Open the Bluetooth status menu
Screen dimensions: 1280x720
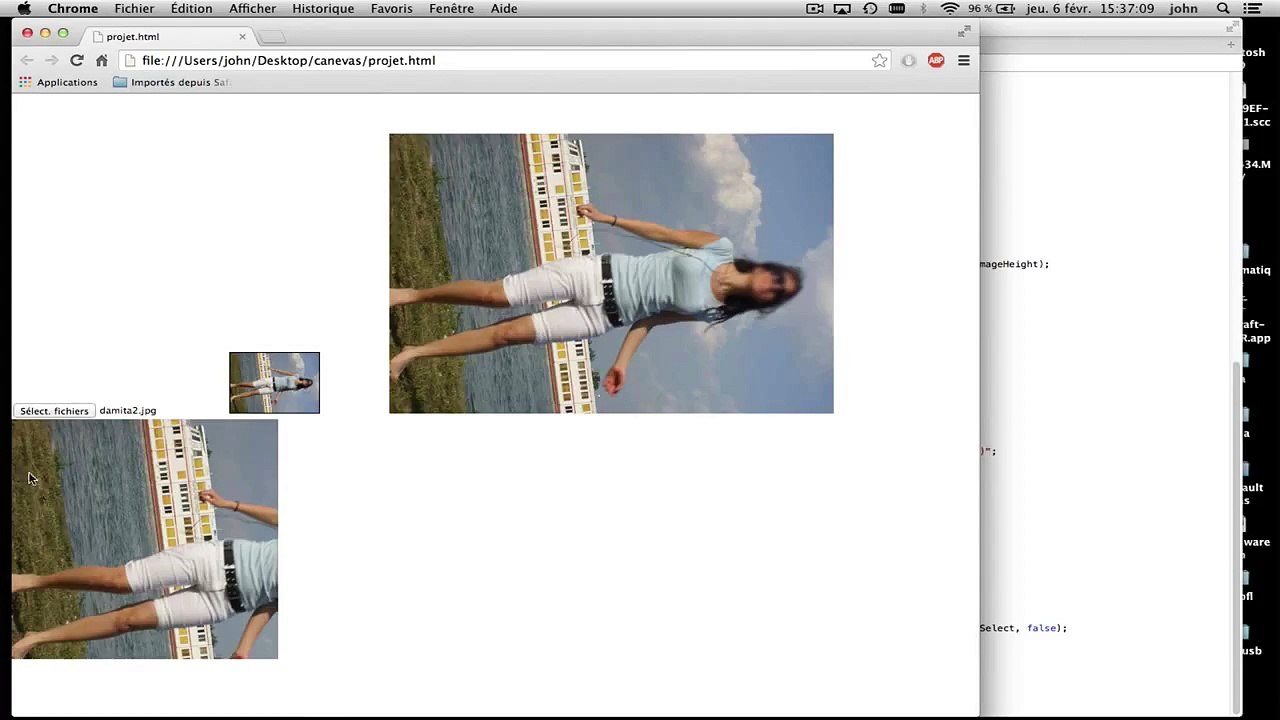923,9
